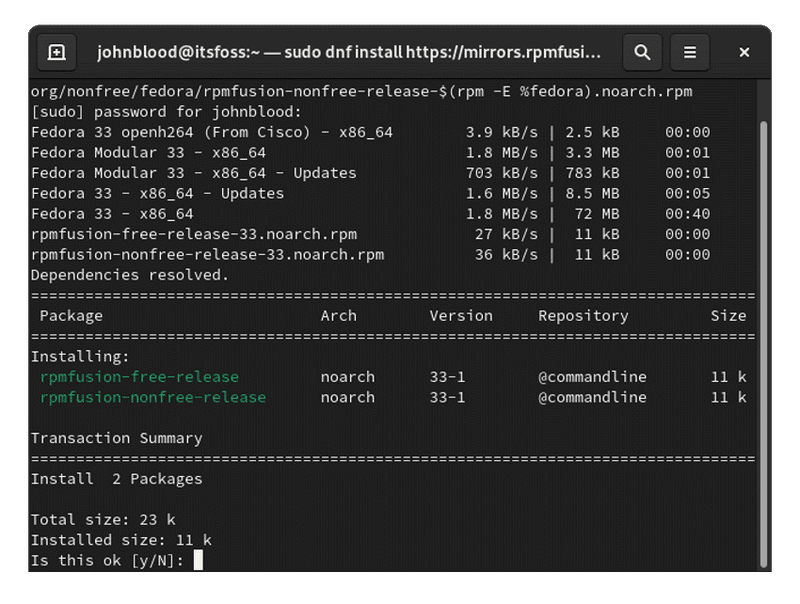The width and height of the screenshot is (800, 604).
Task: Click the 'Repository' column header
Action: tap(583, 315)
